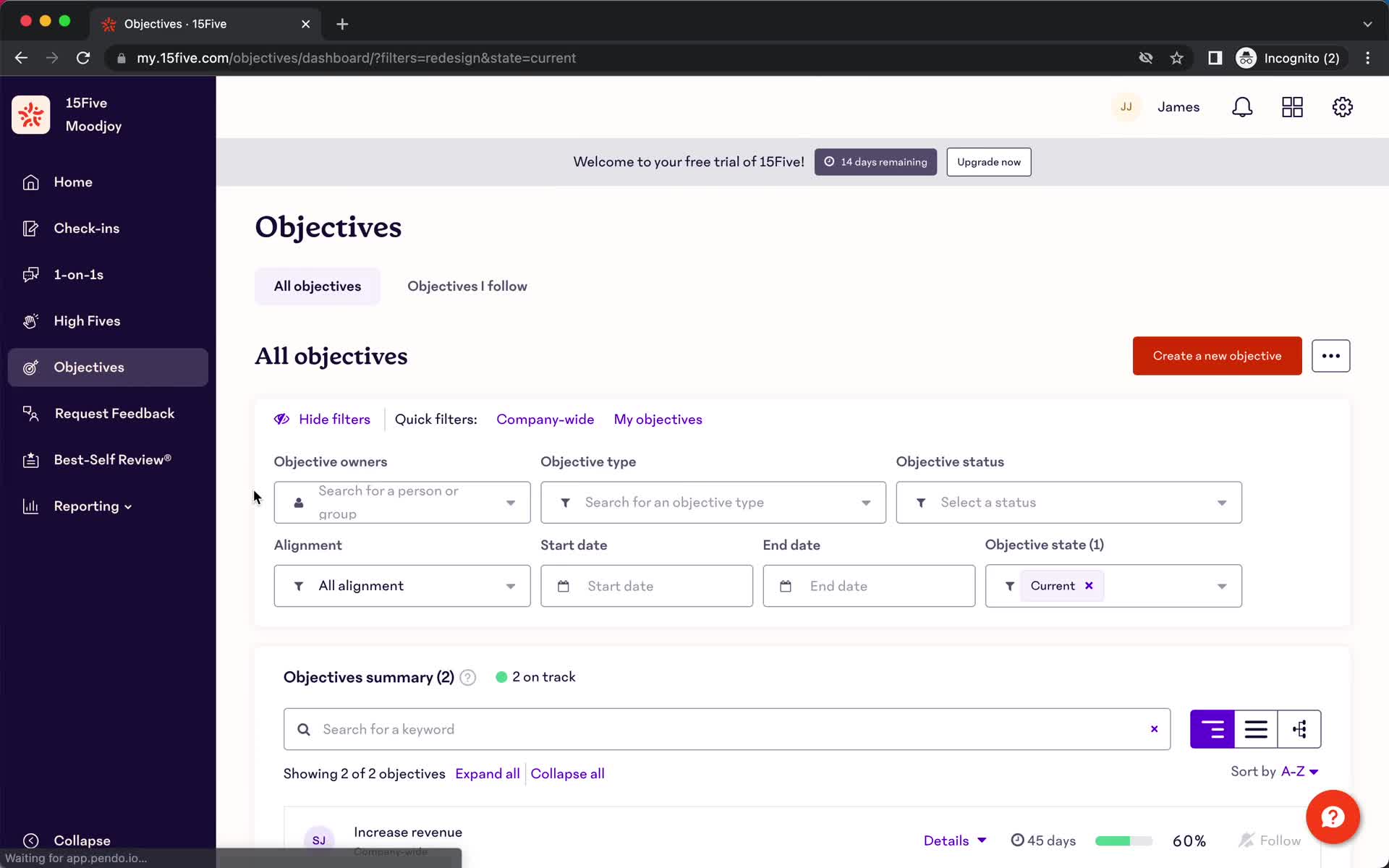Click the Upgrade now button
This screenshot has width=1389, height=868.
coord(988,161)
